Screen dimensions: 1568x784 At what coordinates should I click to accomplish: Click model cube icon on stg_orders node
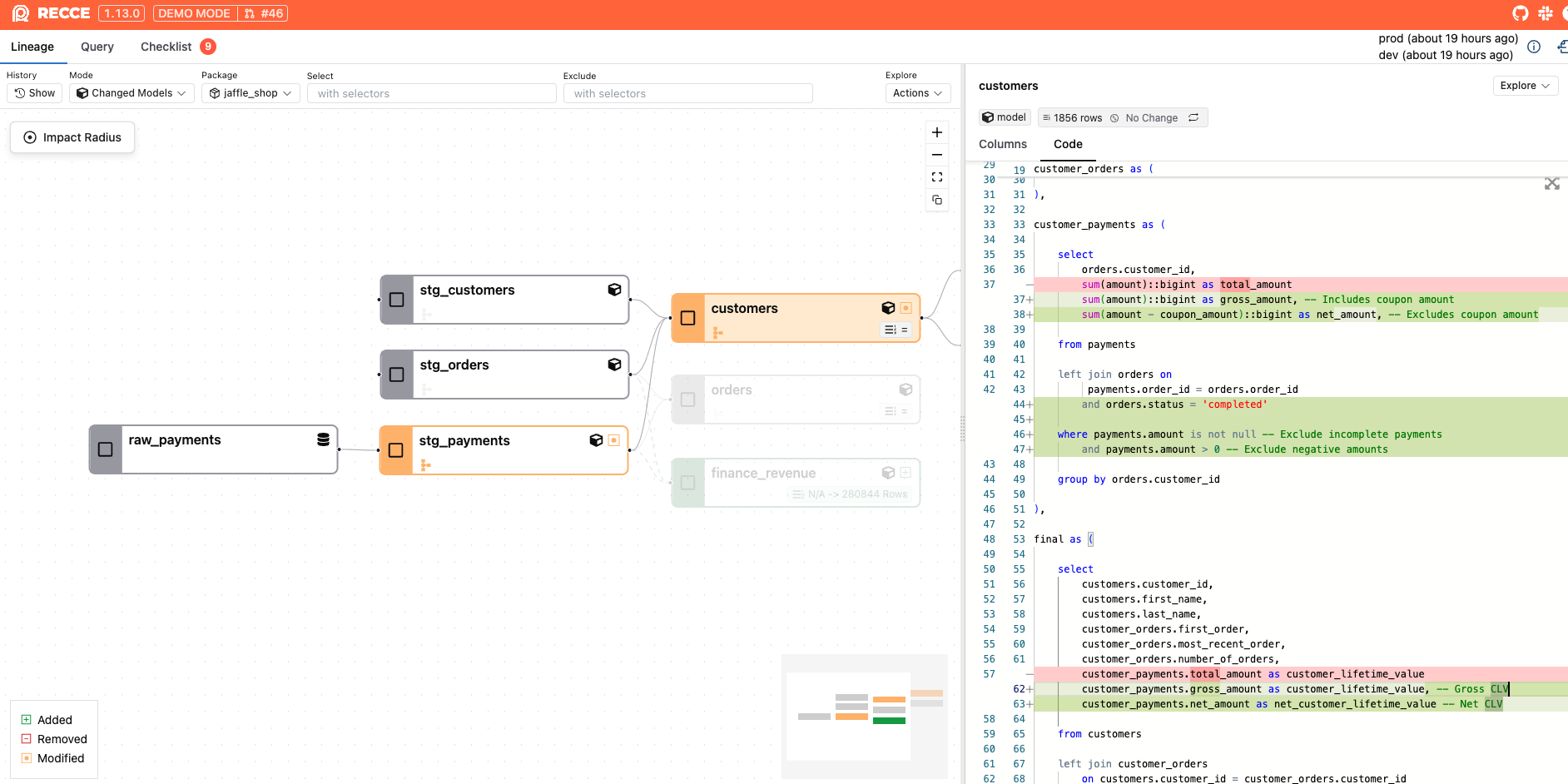(x=614, y=365)
